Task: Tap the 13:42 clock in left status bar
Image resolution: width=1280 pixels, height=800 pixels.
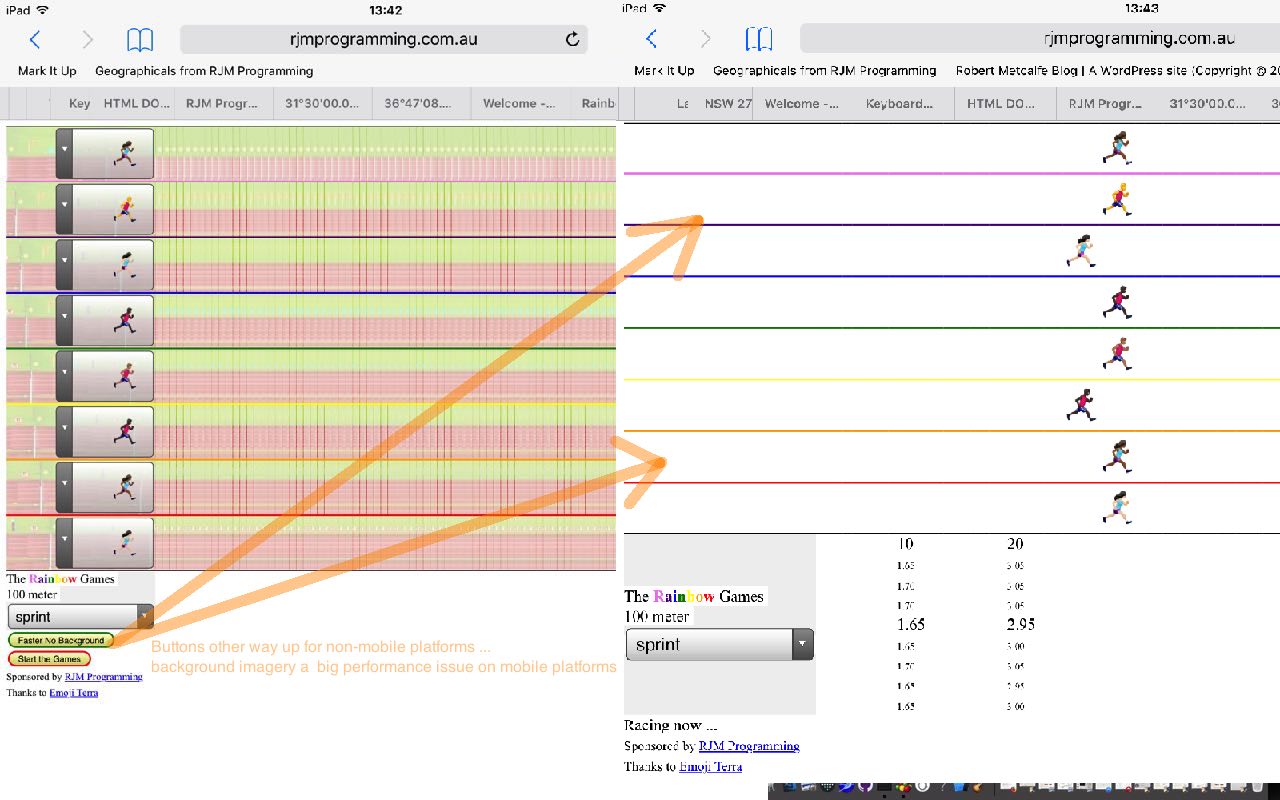Action: point(385,10)
